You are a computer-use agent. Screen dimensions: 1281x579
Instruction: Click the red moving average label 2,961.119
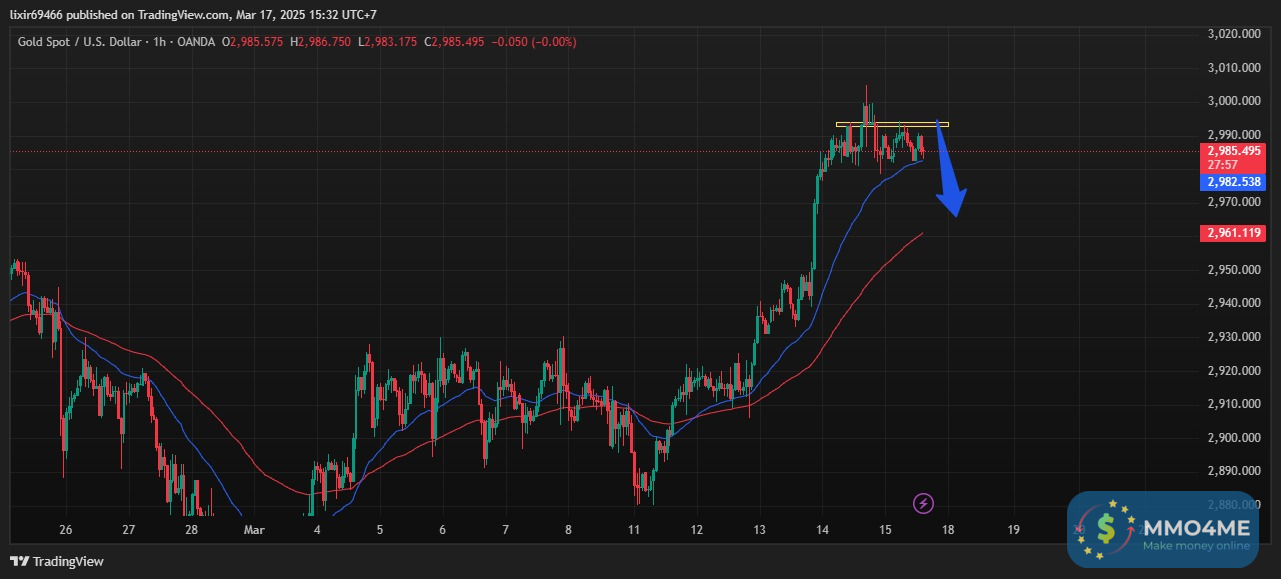coord(1231,233)
